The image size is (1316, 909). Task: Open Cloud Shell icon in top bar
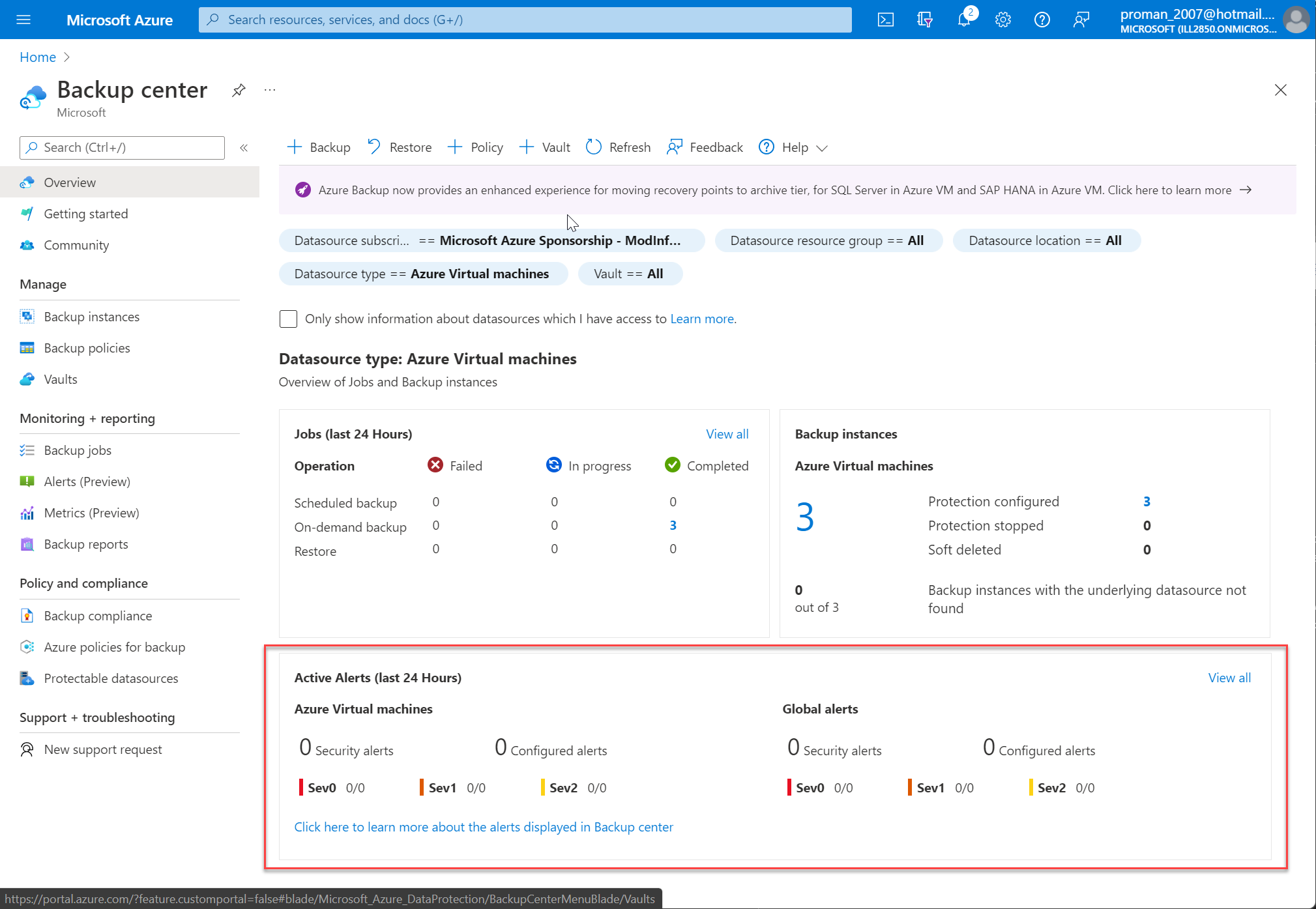pyautogui.click(x=885, y=20)
